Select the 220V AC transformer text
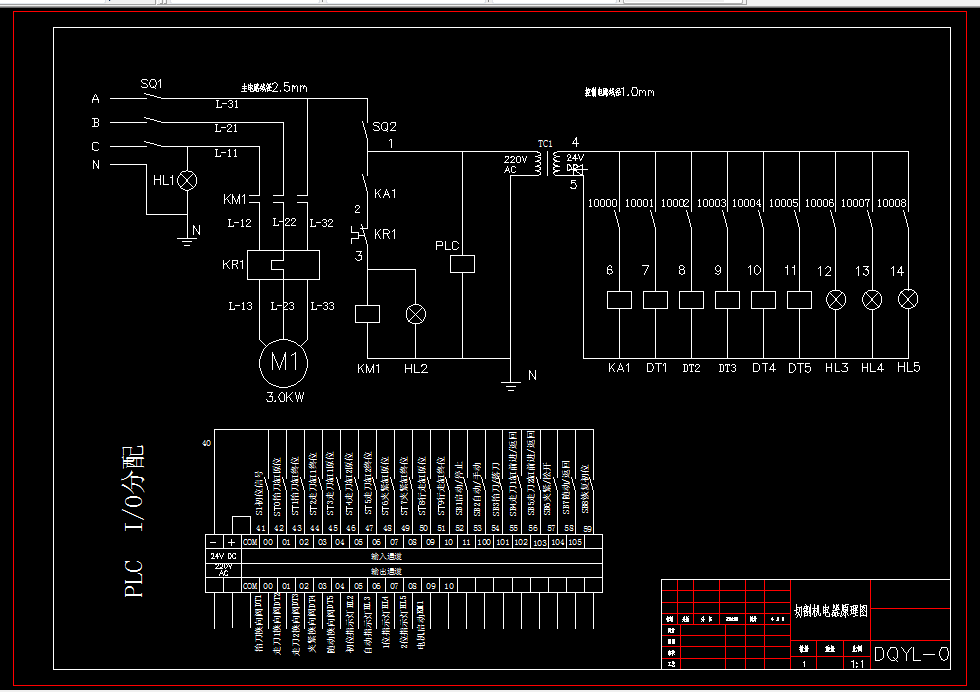 point(516,164)
